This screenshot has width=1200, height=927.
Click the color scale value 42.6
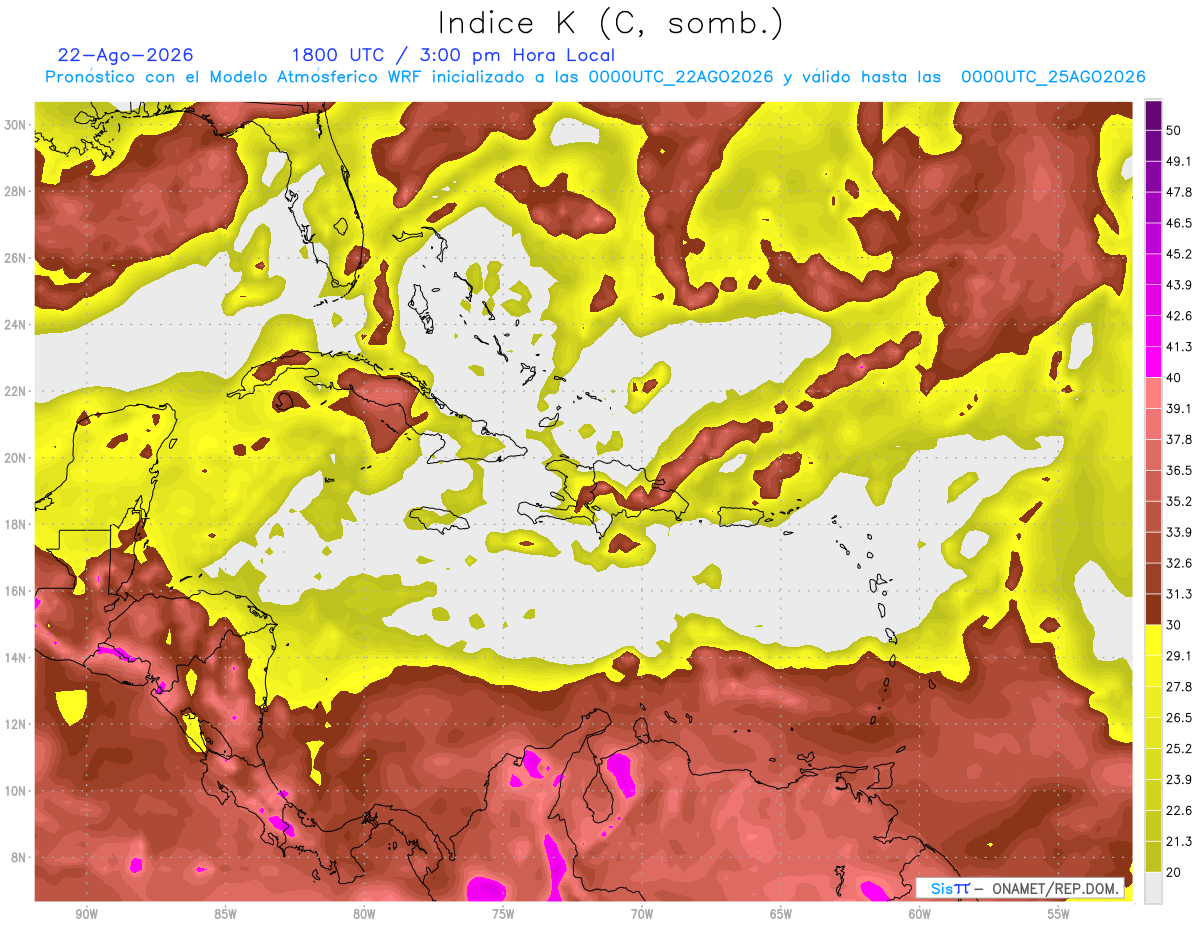tap(1179, 316)
